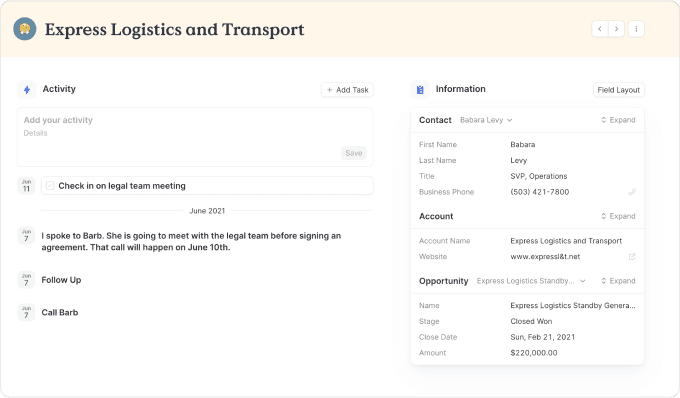680x398 pixels.
Task: Click Account Name value Express Logistics and Transport
Action: coord(566,241)
